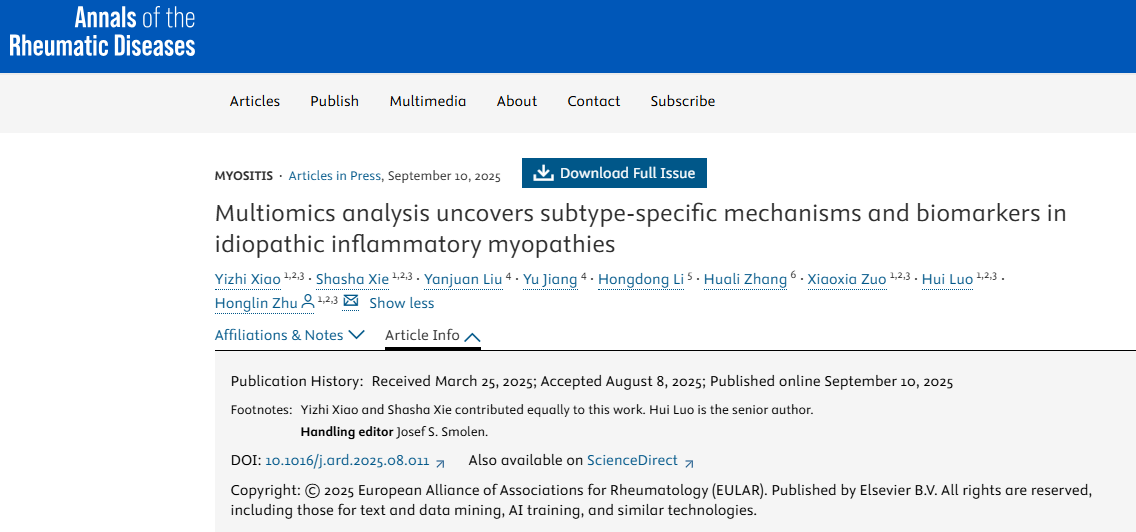Go to the Multimedia menu item
The height and width of the screenshot is (532, 1136).
[x=428, y=101]
